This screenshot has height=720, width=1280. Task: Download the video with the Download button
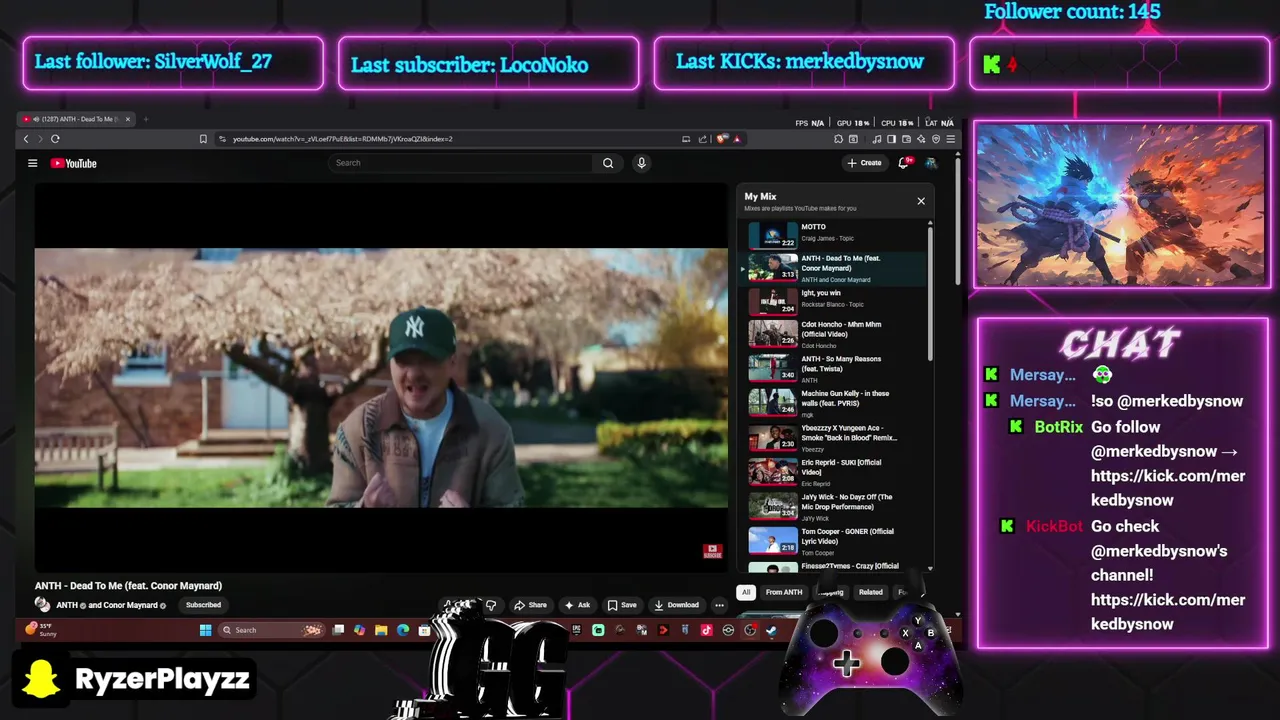coord(676,605)
